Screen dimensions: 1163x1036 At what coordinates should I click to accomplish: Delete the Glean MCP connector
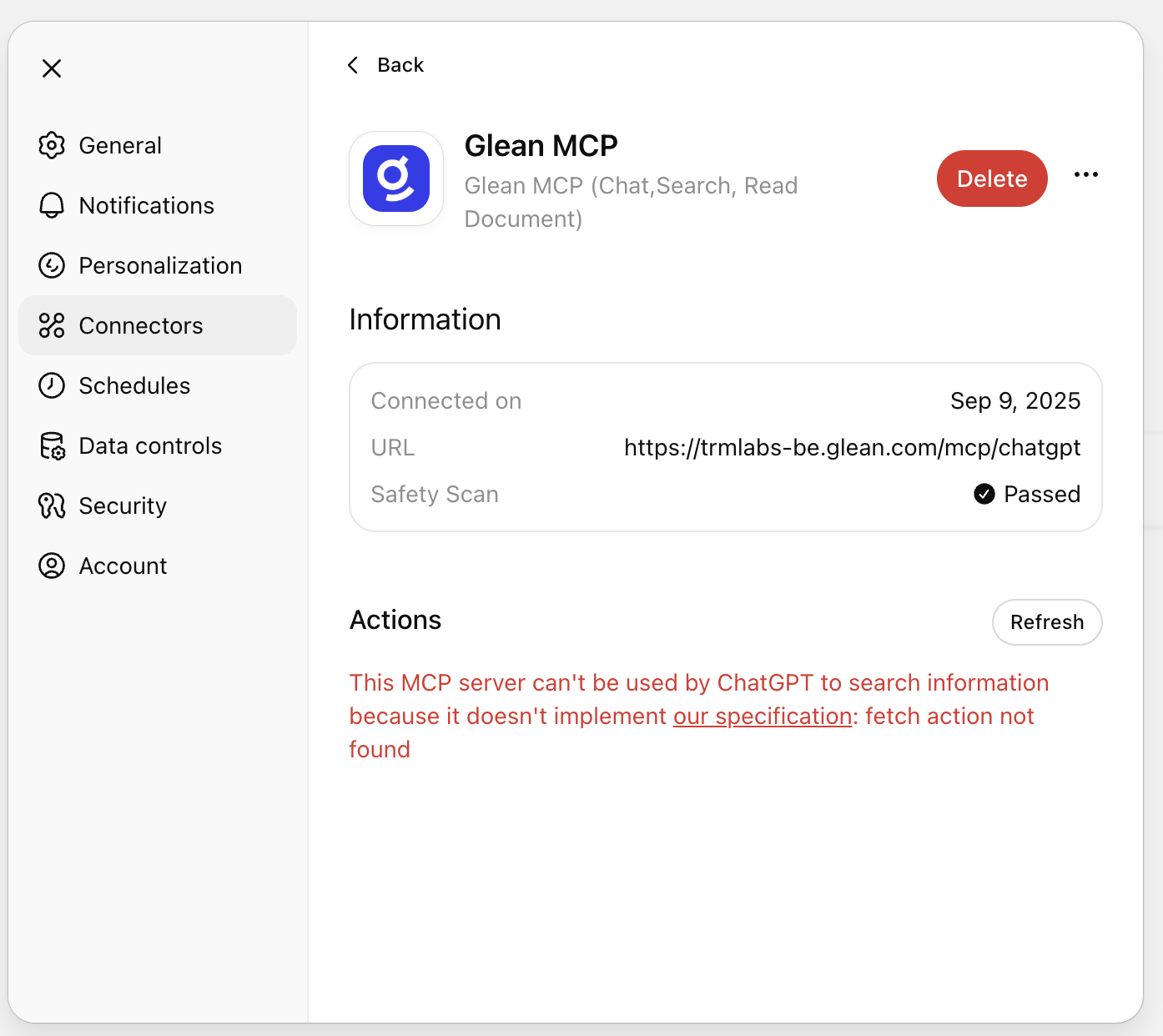(992, 179)
